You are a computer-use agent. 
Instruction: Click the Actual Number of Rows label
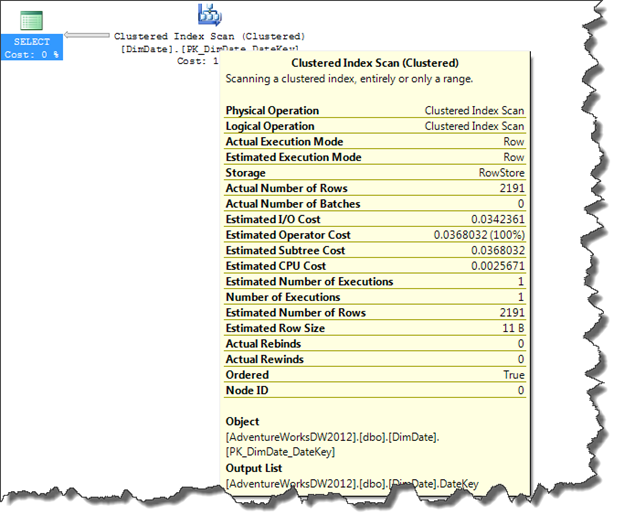click(286, 188)
